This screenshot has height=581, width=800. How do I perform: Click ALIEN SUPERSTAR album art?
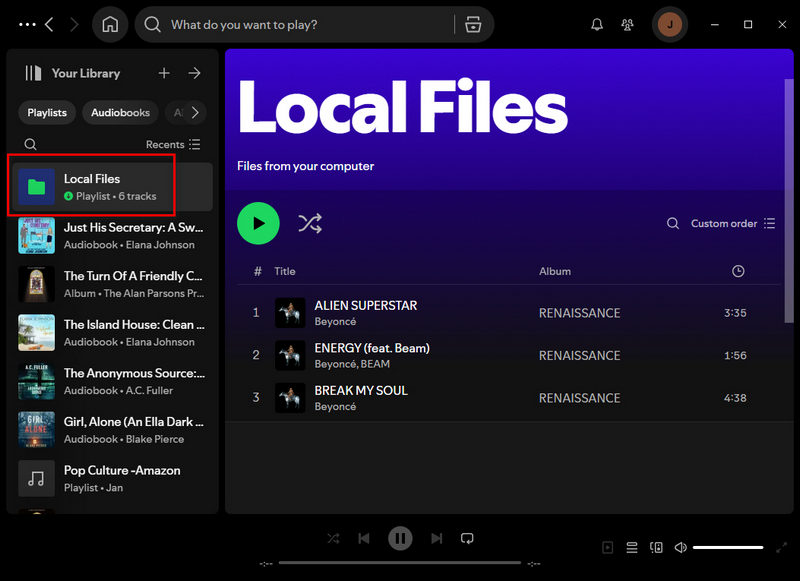click(x=290, y=313)
